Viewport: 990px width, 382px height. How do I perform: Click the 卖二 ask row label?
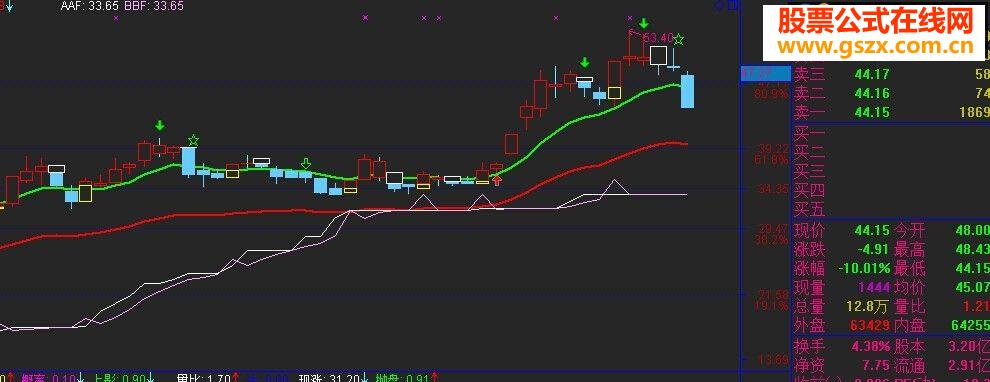click(x=810, y=93)
